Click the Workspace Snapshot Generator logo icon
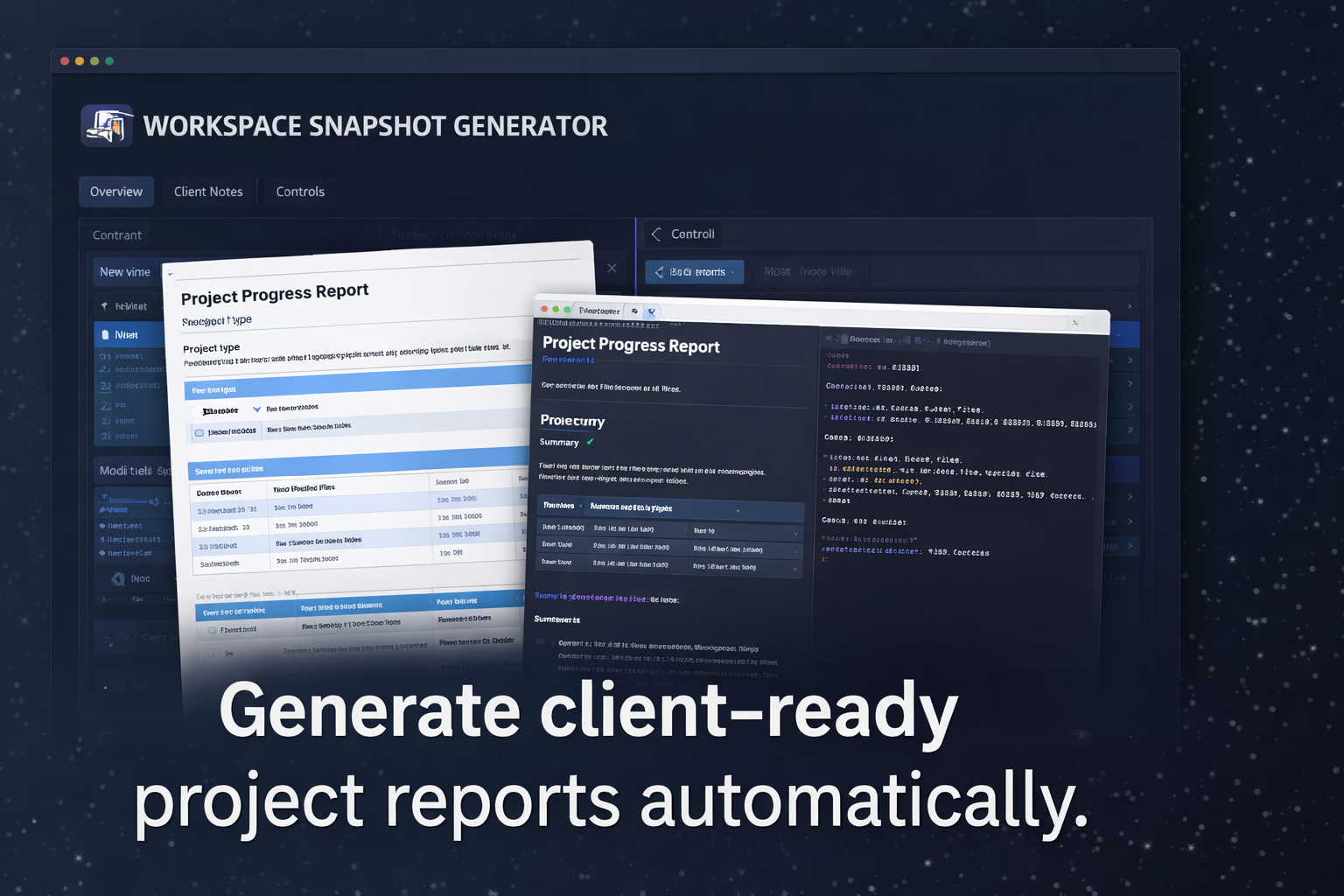 click(x=107, y=125)
